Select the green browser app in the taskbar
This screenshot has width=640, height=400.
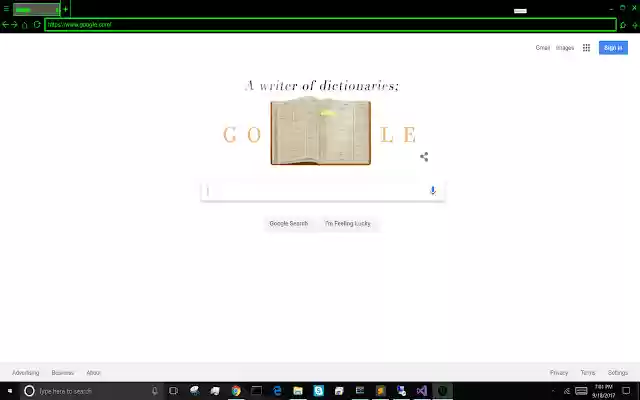(x=442, y=391)
